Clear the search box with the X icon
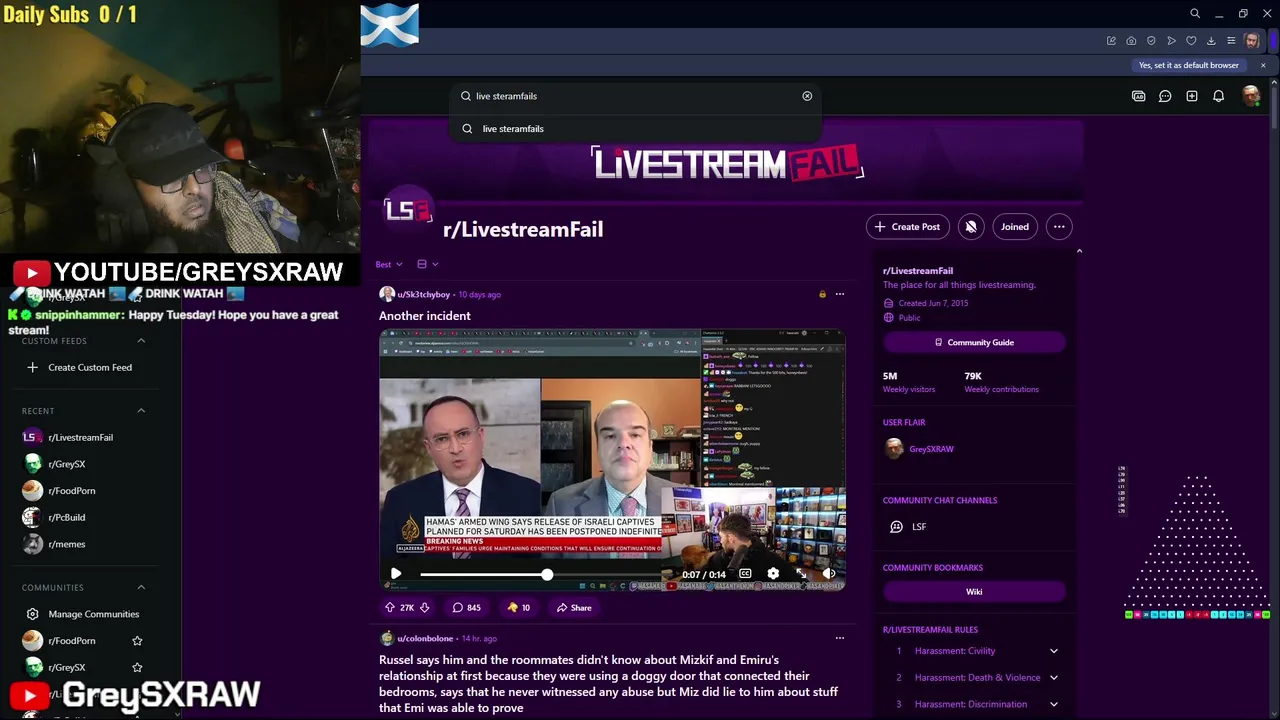This screenshot has height=720, width=1280. click(807, 96)
